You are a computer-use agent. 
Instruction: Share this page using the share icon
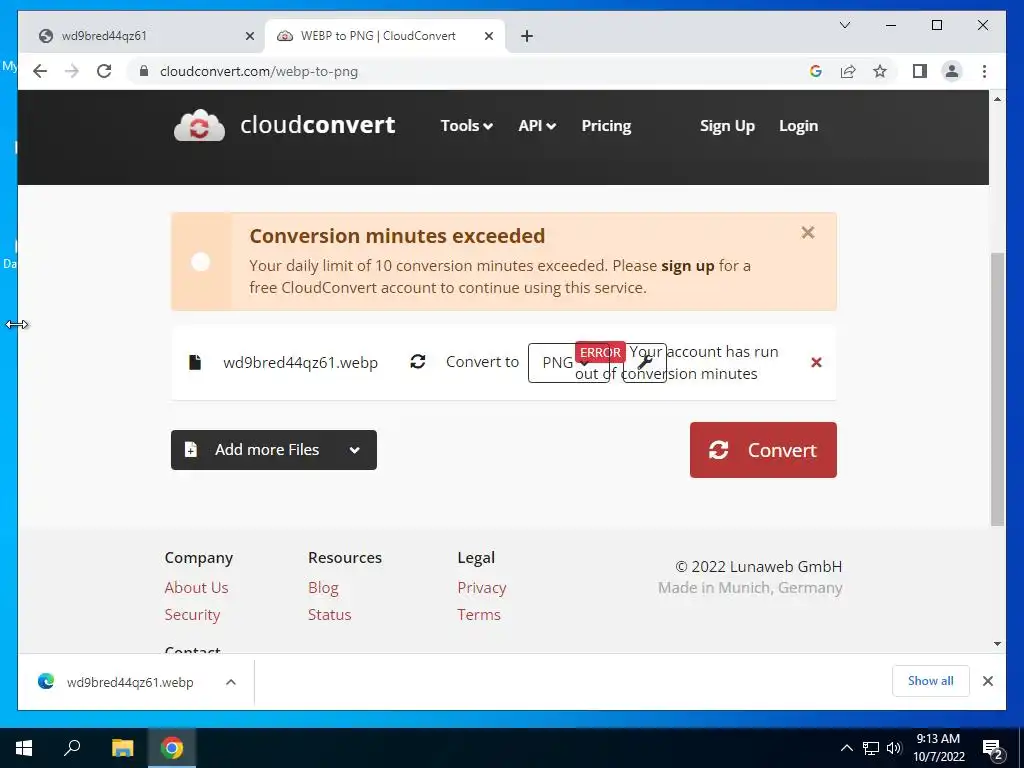click(848, 71)
